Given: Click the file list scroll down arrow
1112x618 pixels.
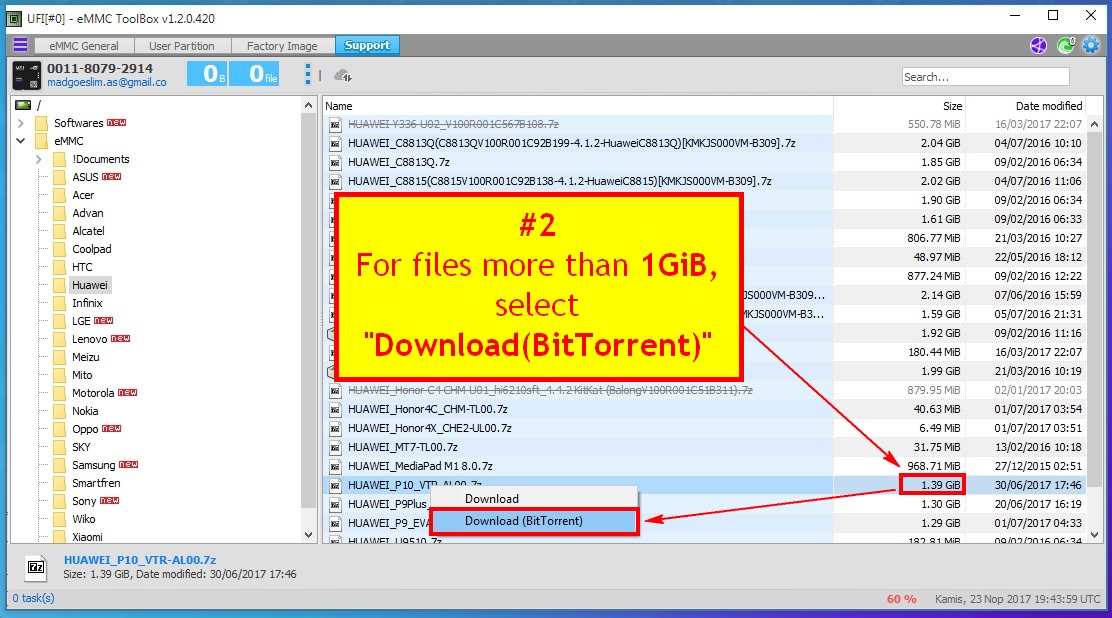Looking at the screenshot, I should pos(1094,535).
